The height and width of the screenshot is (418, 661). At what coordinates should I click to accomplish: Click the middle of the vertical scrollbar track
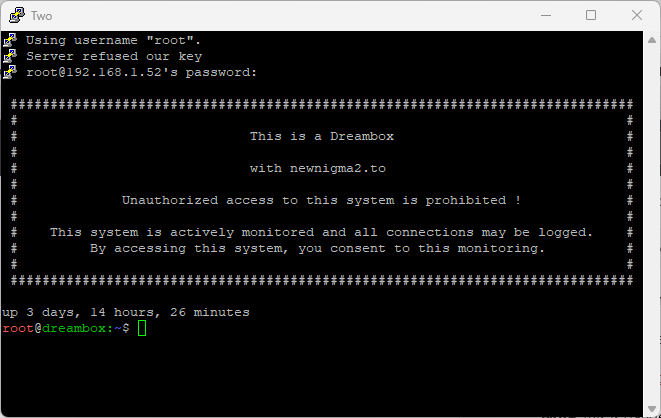coord(652,224)
